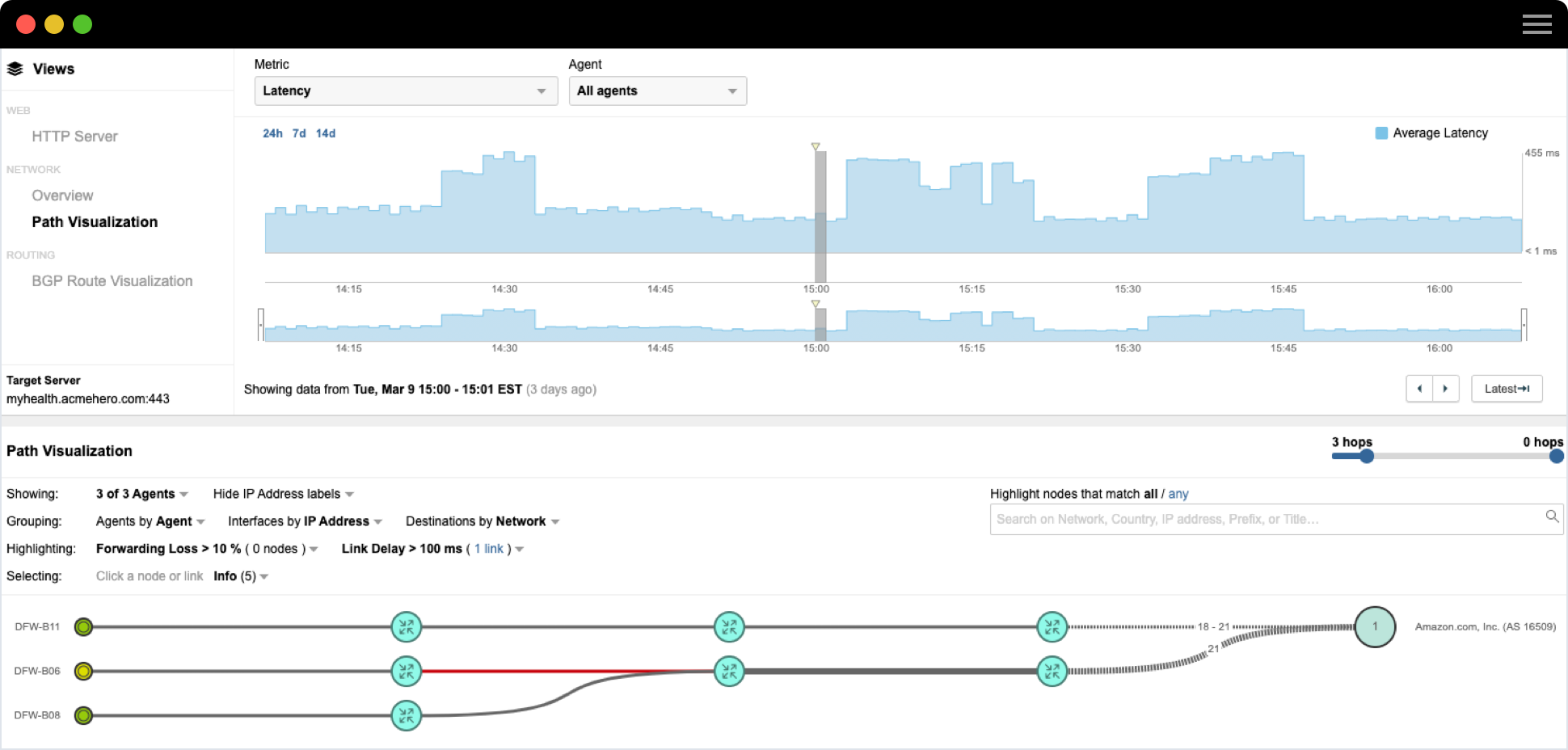The height and width of the screenshot is (750, 1568).
Task: Click the Latest button
Action: (1507, 389)
